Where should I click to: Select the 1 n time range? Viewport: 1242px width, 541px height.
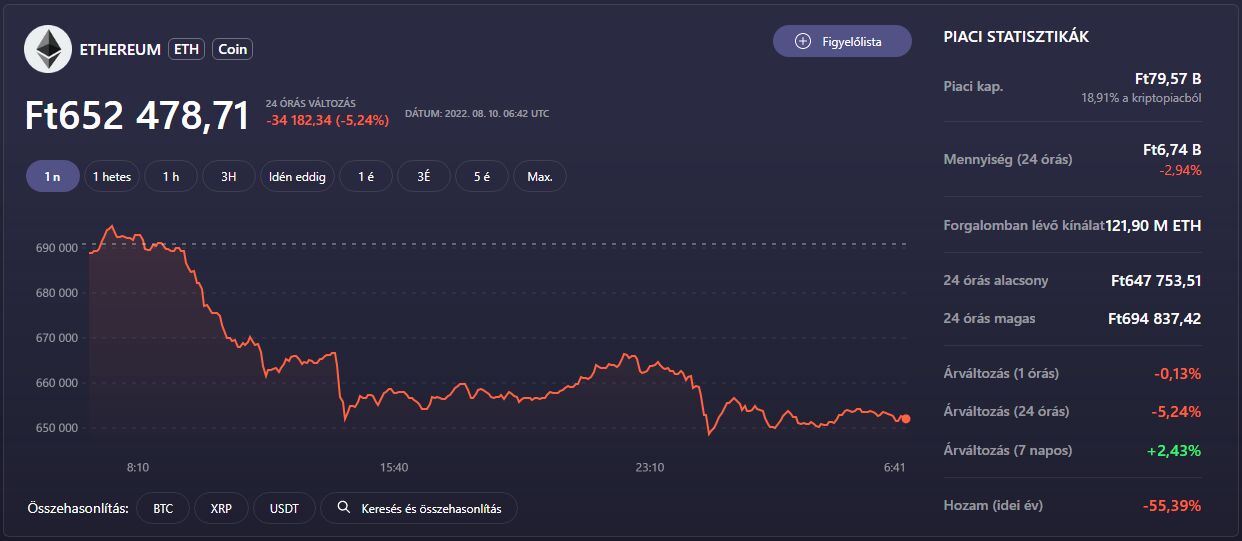click(53, 177)
